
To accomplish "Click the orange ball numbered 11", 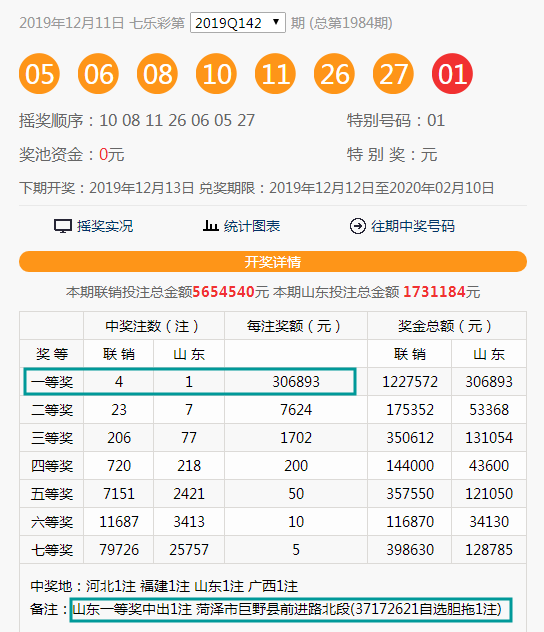I will [x=275, y=74].
